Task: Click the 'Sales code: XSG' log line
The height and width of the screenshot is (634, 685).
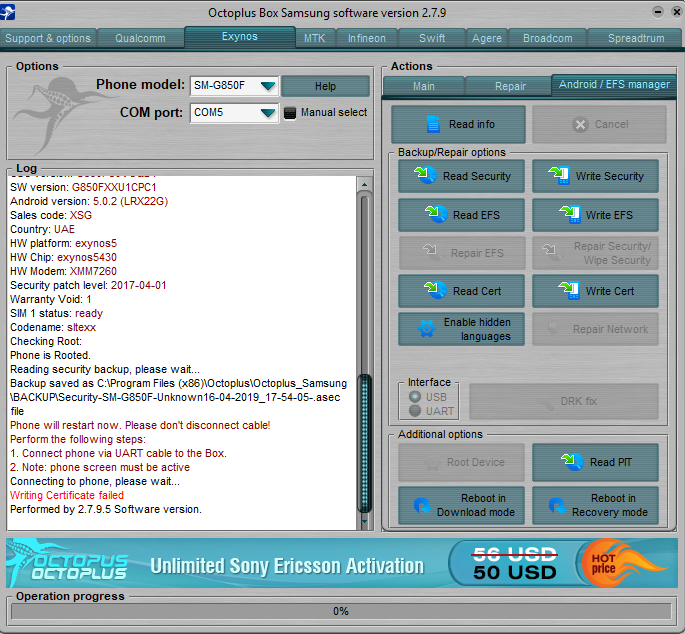Action: click(51, 215)
